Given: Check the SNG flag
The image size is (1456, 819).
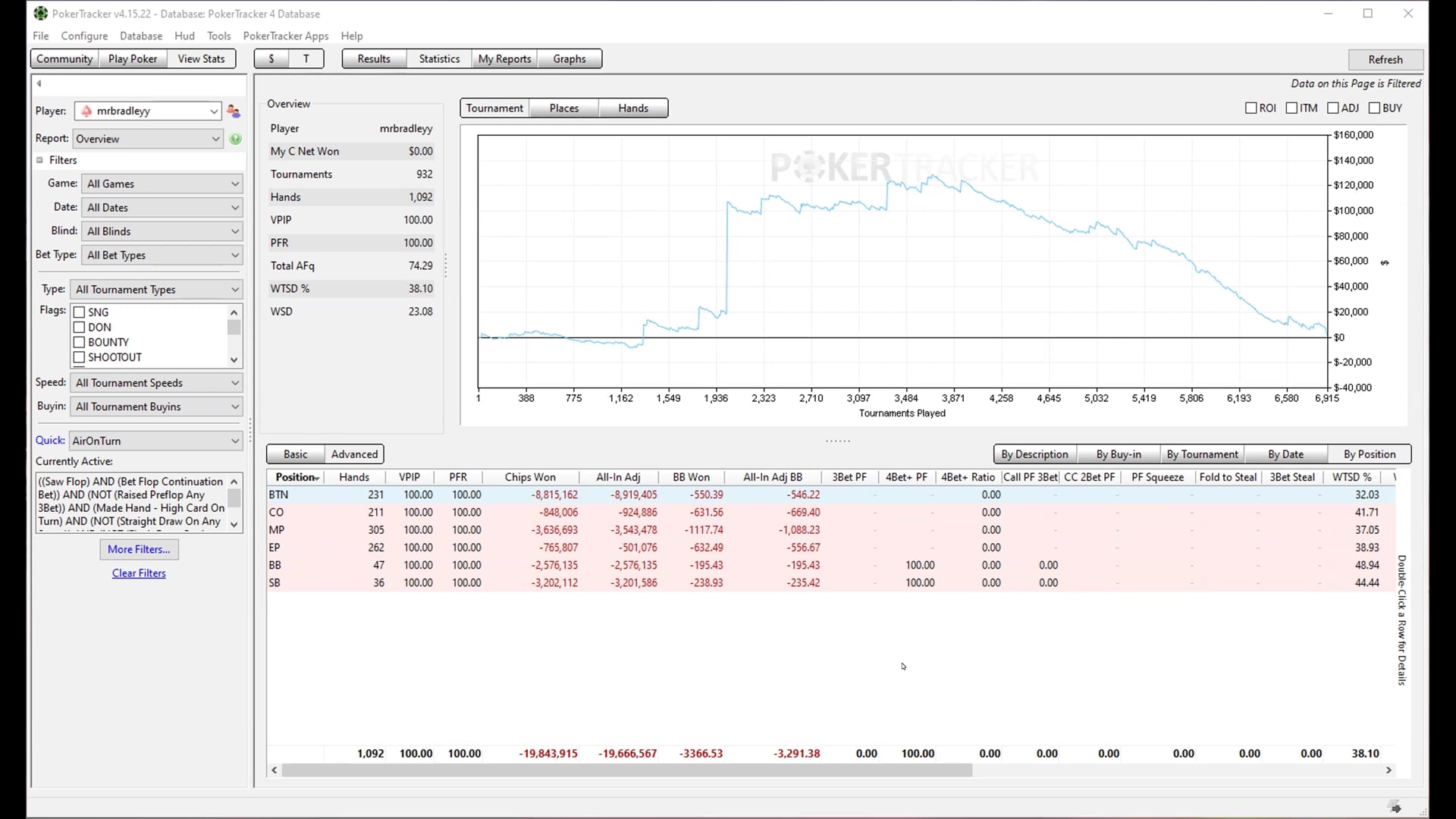Looking at the screenshot, I should pyautogui.click(x=79, y=312).
